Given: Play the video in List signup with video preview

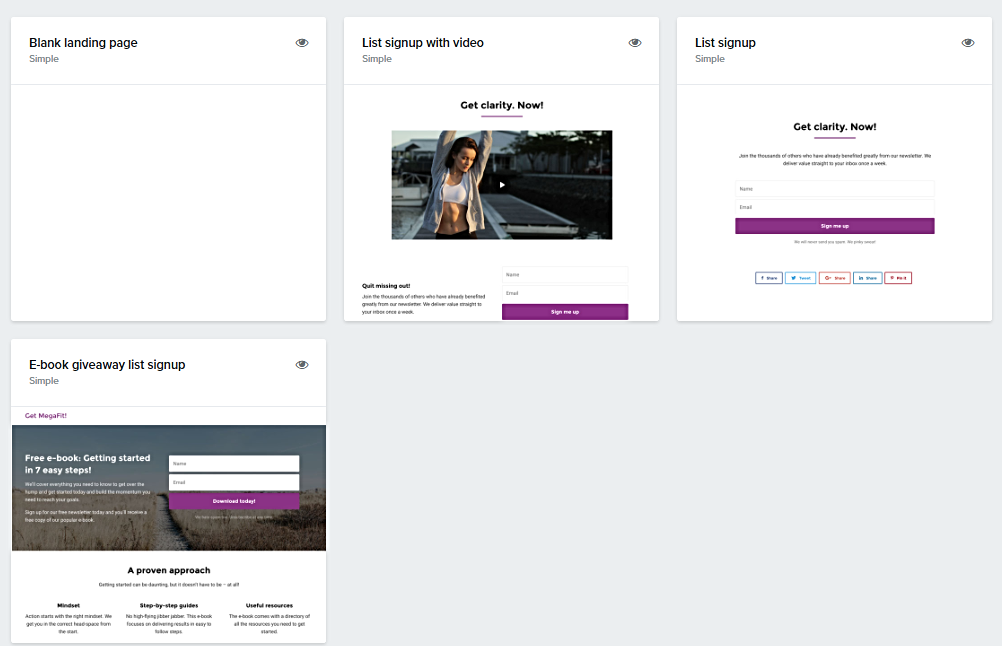Looking at the screenshot, I should click(502, 185).
